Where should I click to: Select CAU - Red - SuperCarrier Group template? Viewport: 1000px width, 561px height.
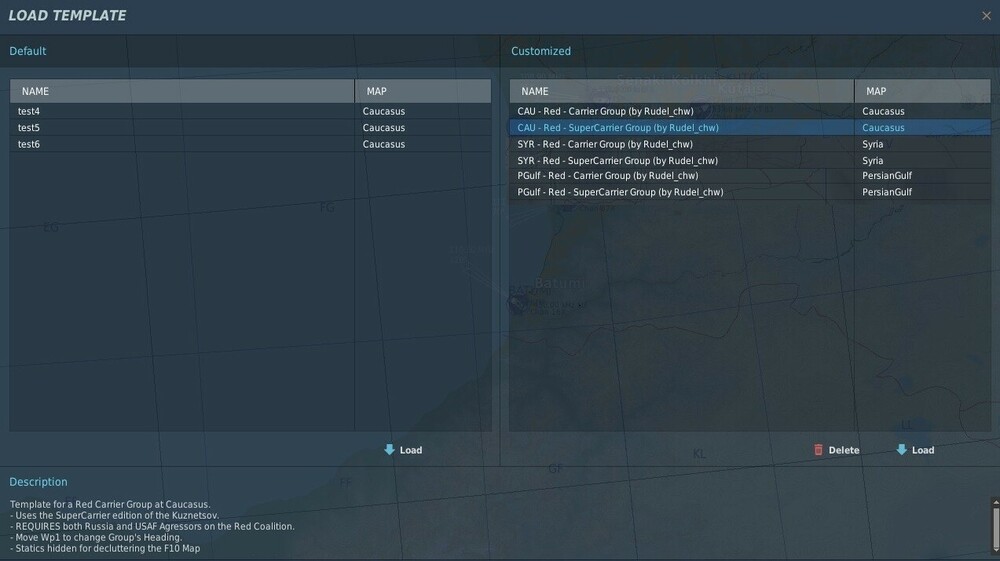(750, 128)
